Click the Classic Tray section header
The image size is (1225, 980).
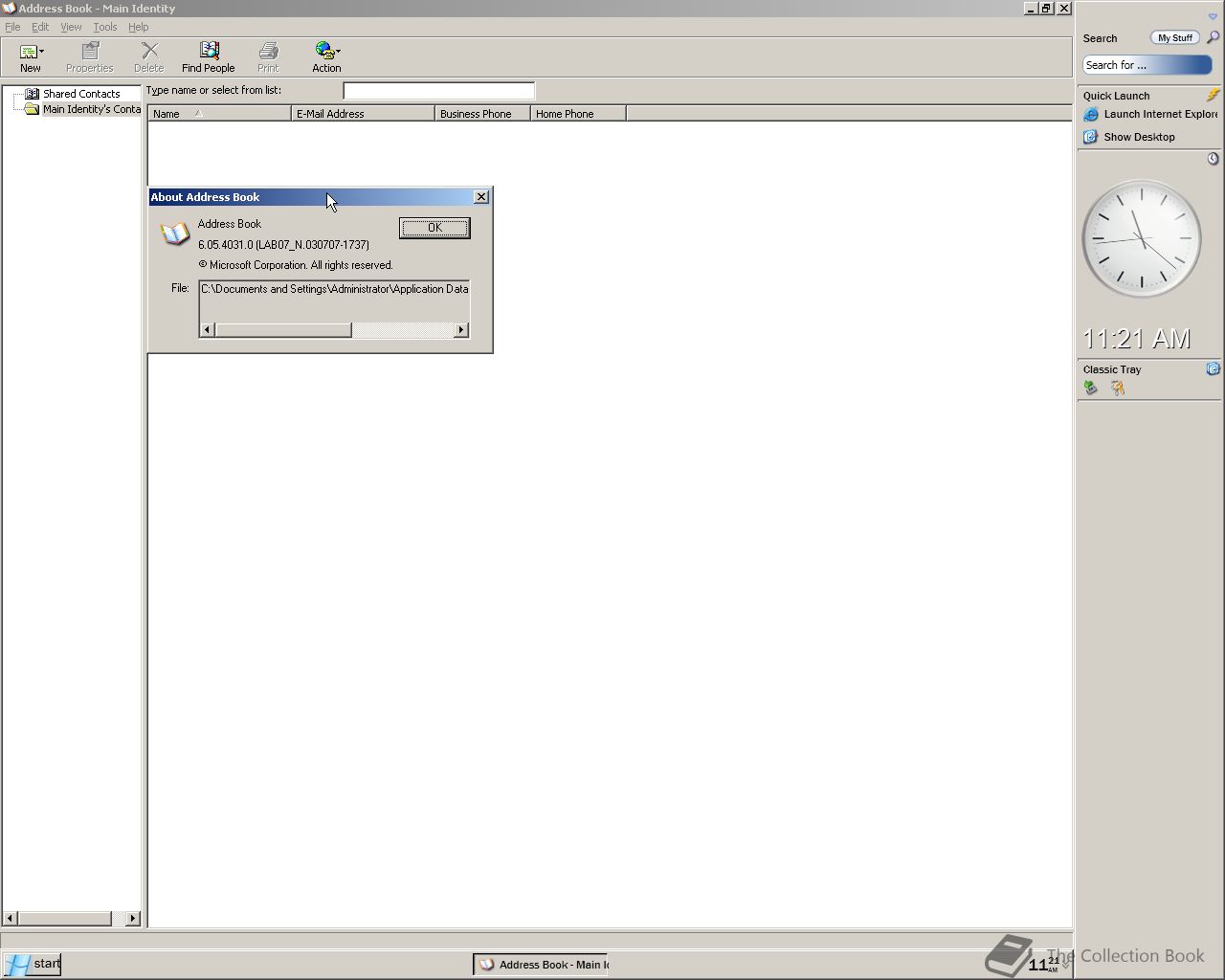point(1112,369)
